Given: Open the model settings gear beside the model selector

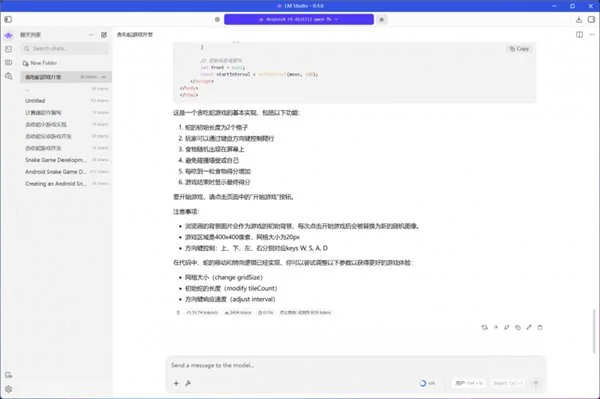Looking at the screenshot, I should pyautogui.click(x=217, y=19).
